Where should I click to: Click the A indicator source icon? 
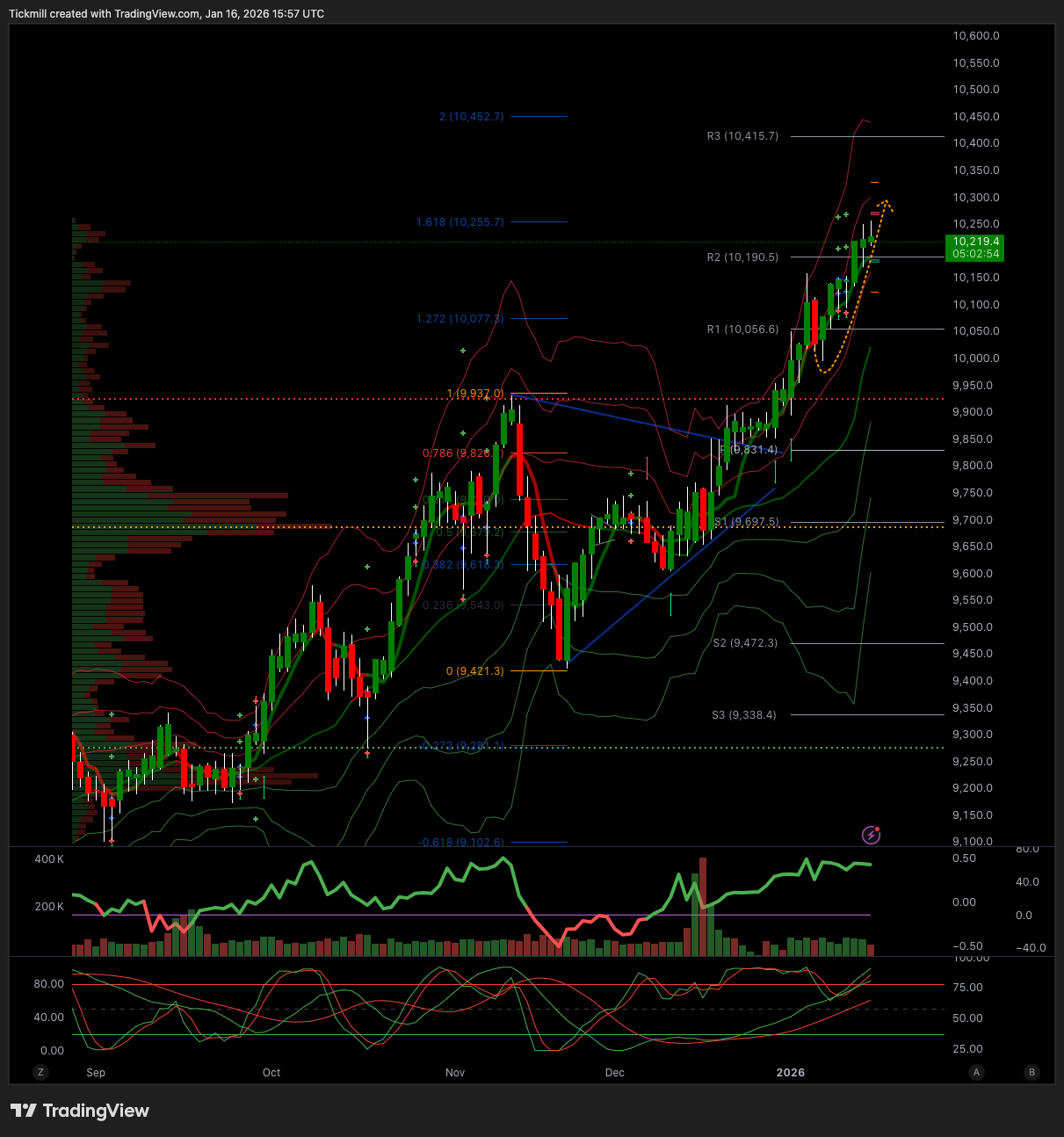pos(976,1072)
